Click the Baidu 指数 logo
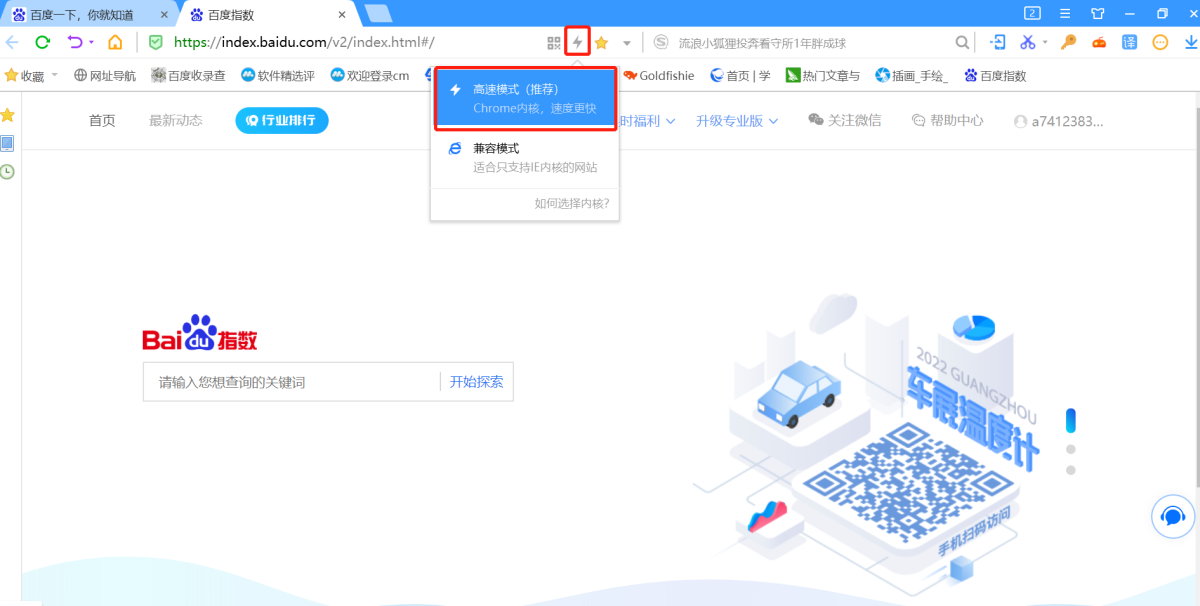1200x606 pixels. click(x=200, y=334)
